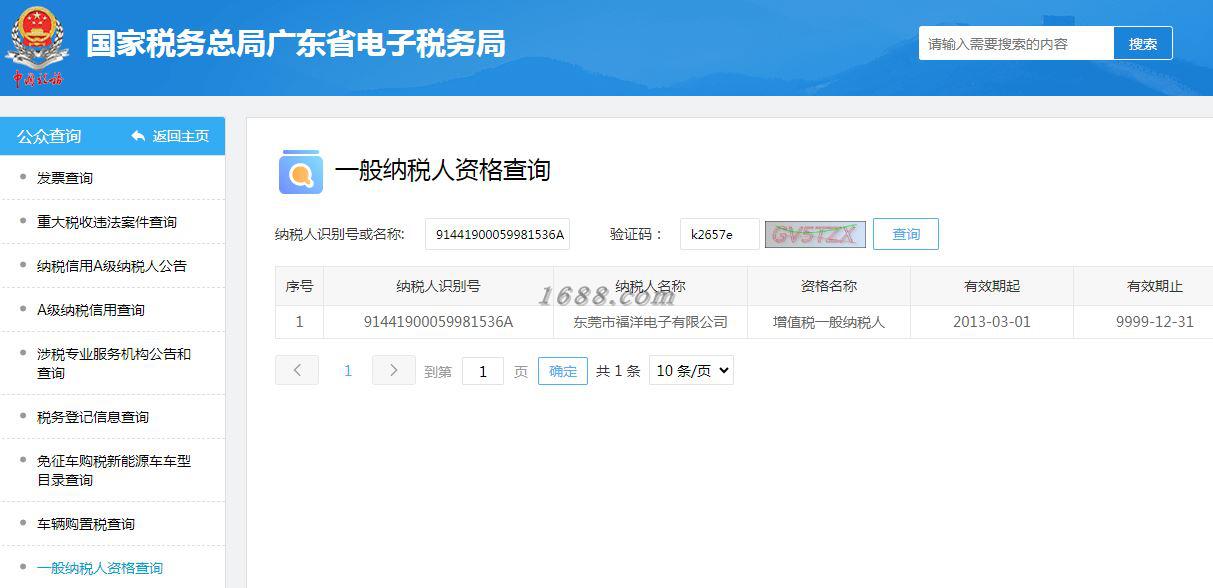
Task: Focus the header search input field
Action: click(1016, 43)
